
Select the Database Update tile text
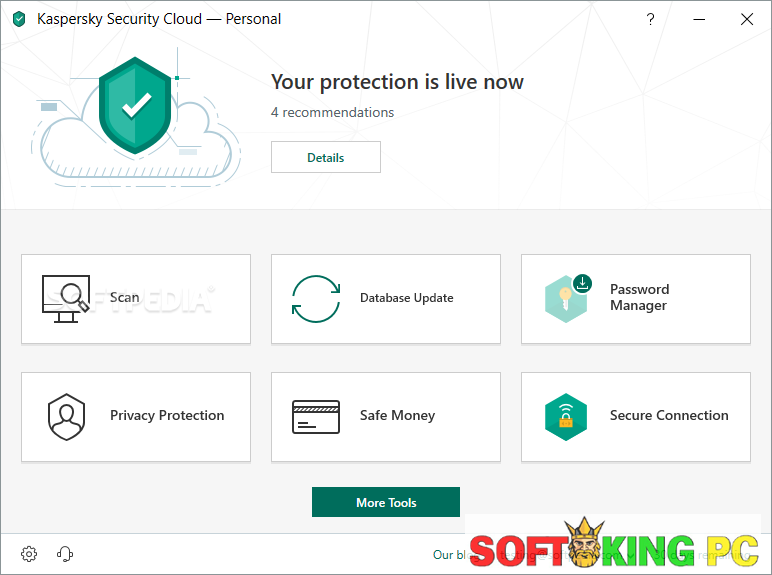406,298
